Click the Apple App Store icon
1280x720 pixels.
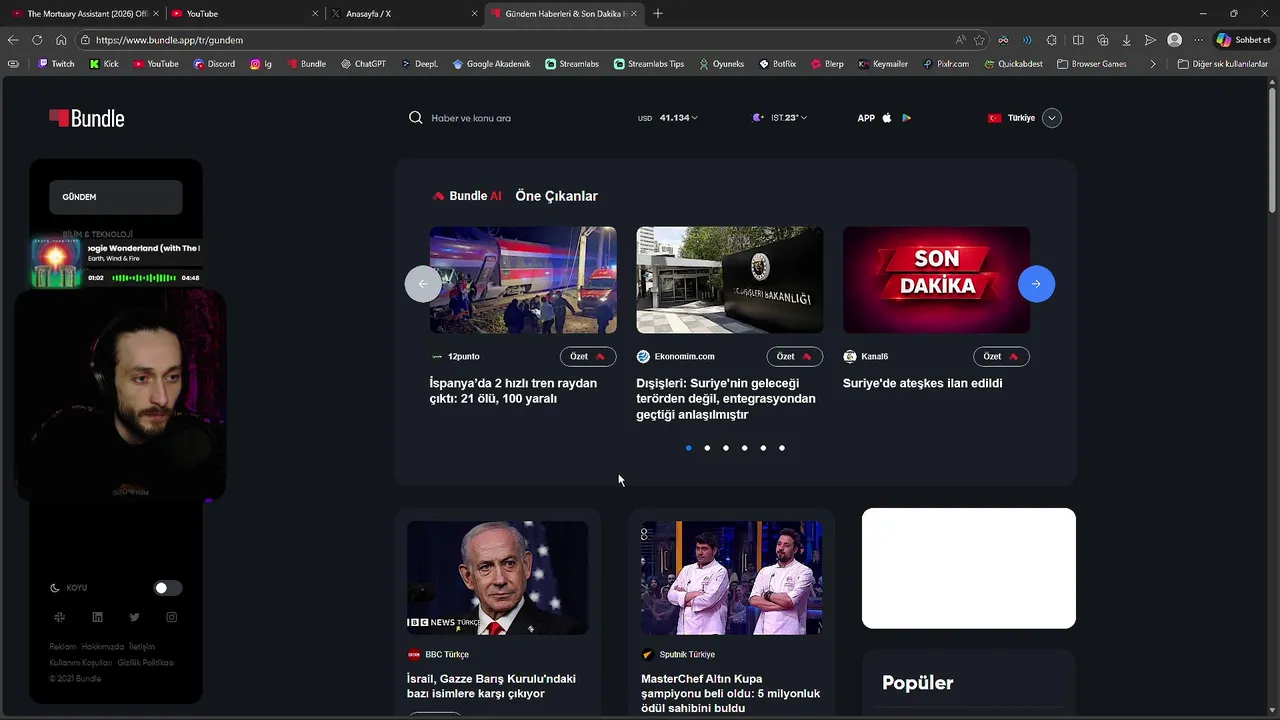(887, 118)
